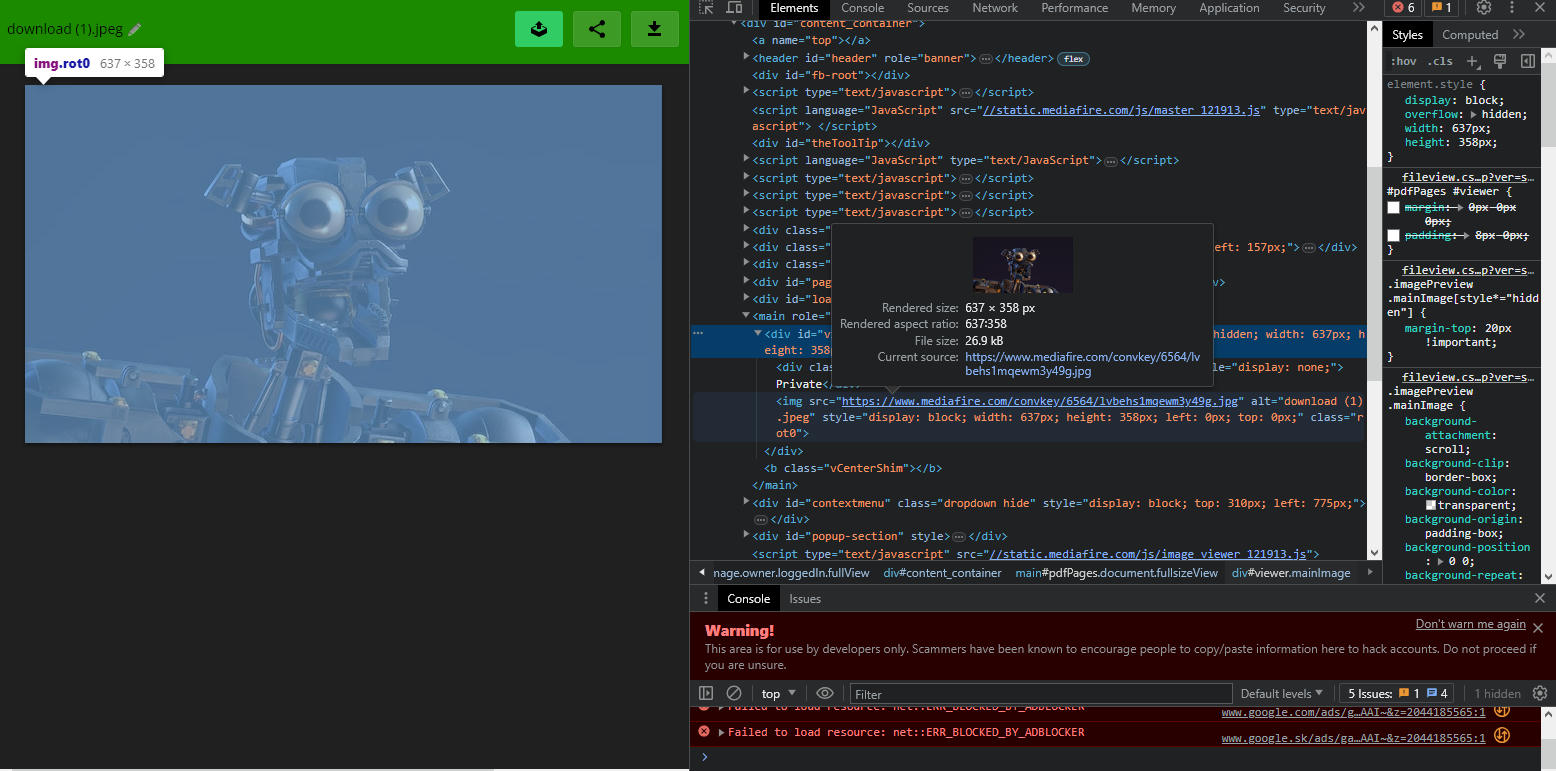
Task: Collapse the main role node
Action: click(x=746, y=315)
